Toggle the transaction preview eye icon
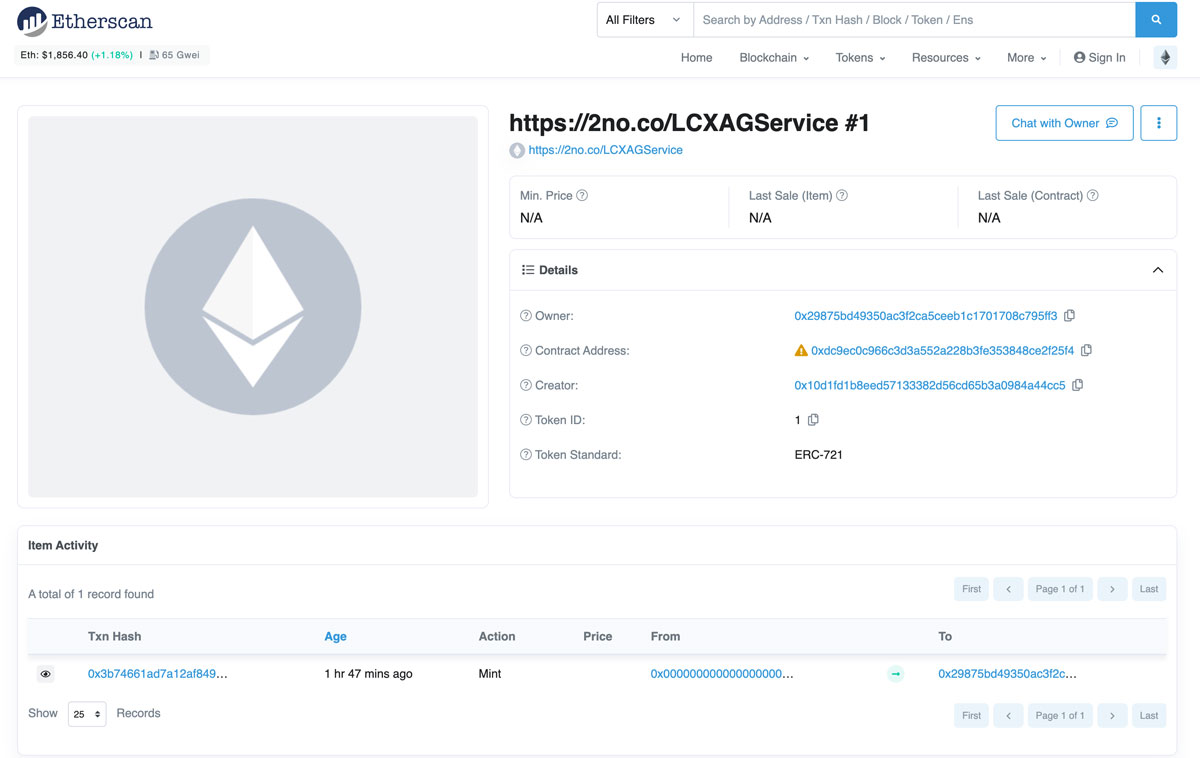 [45, 674]
